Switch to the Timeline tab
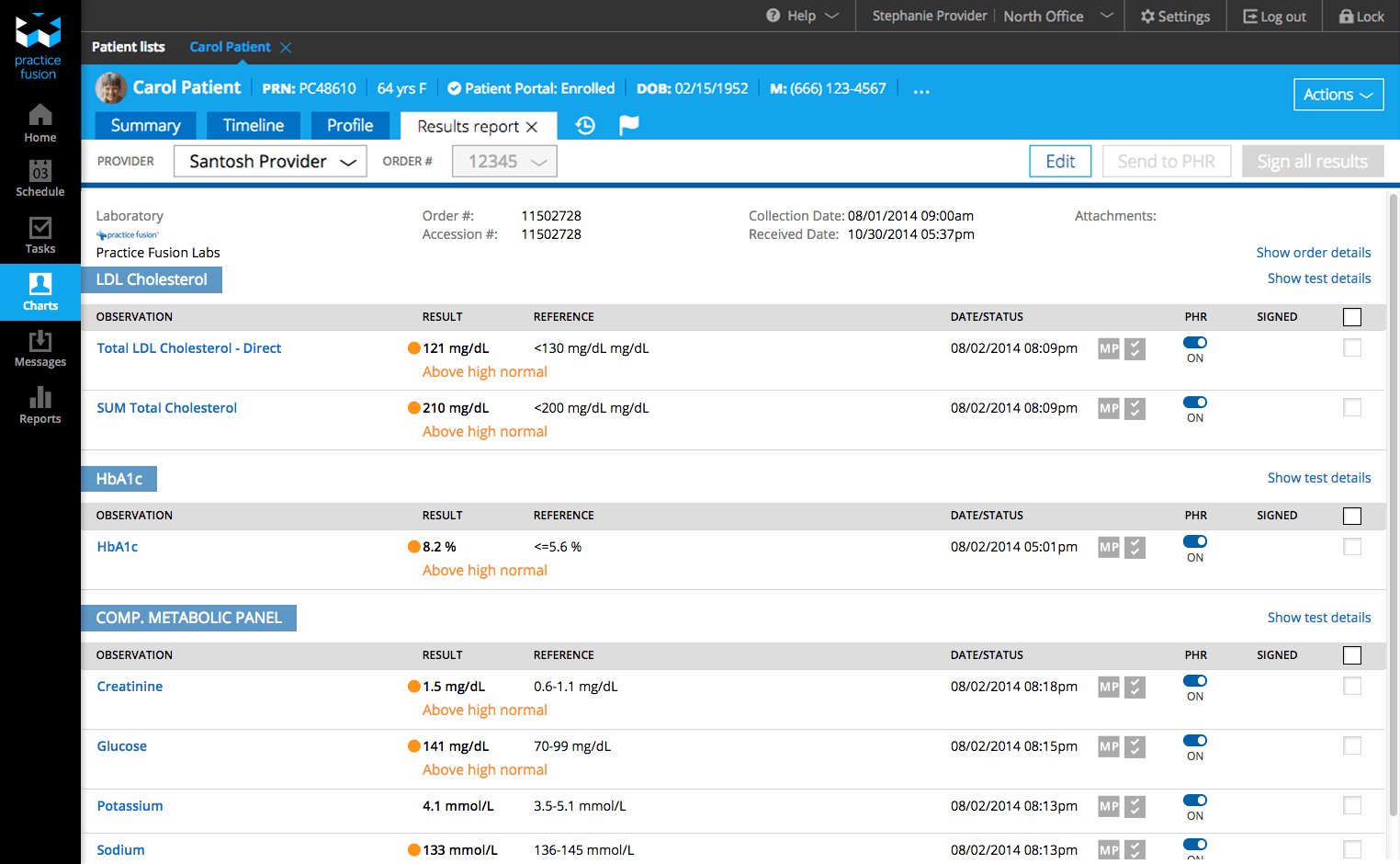Image resolution: width=1400 pixels, height=864 pixels. coord(254,126)
